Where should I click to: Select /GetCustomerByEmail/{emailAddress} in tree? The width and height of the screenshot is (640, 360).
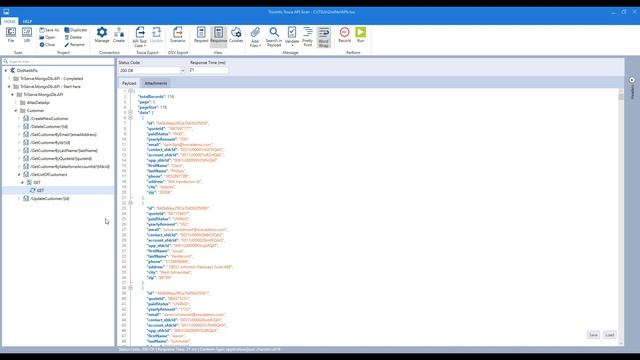[63, 134]
